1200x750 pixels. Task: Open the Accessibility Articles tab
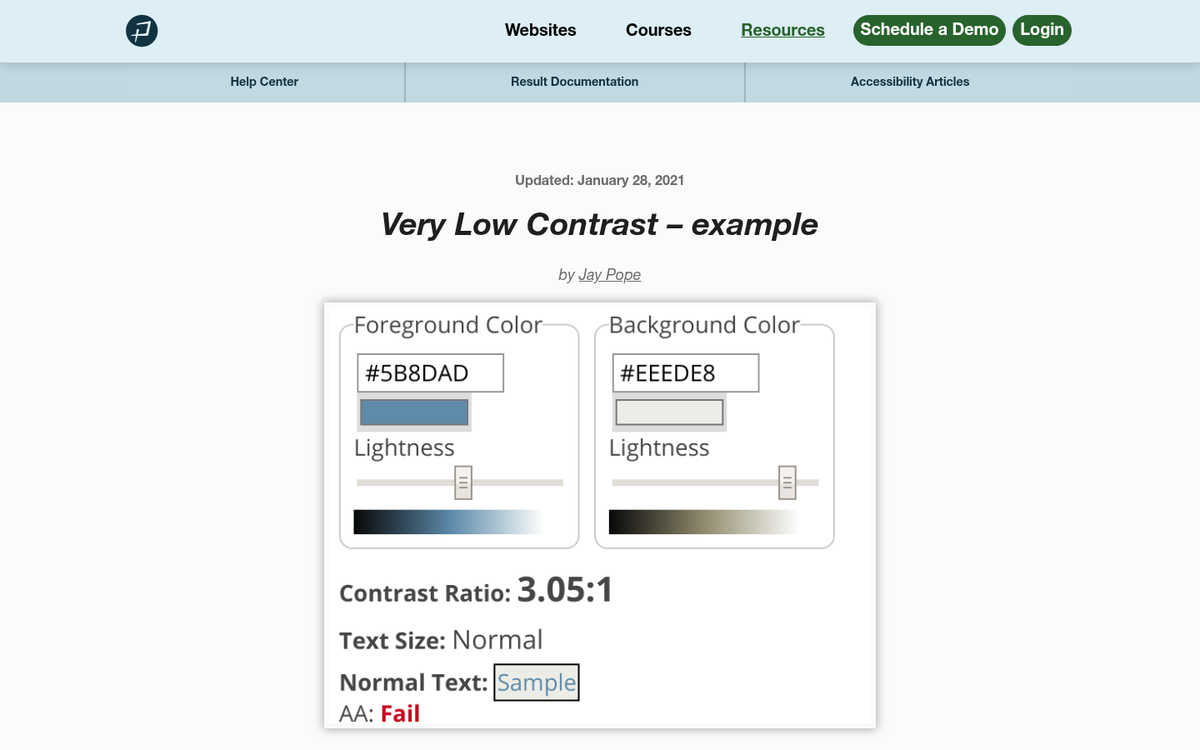(910, 81)
